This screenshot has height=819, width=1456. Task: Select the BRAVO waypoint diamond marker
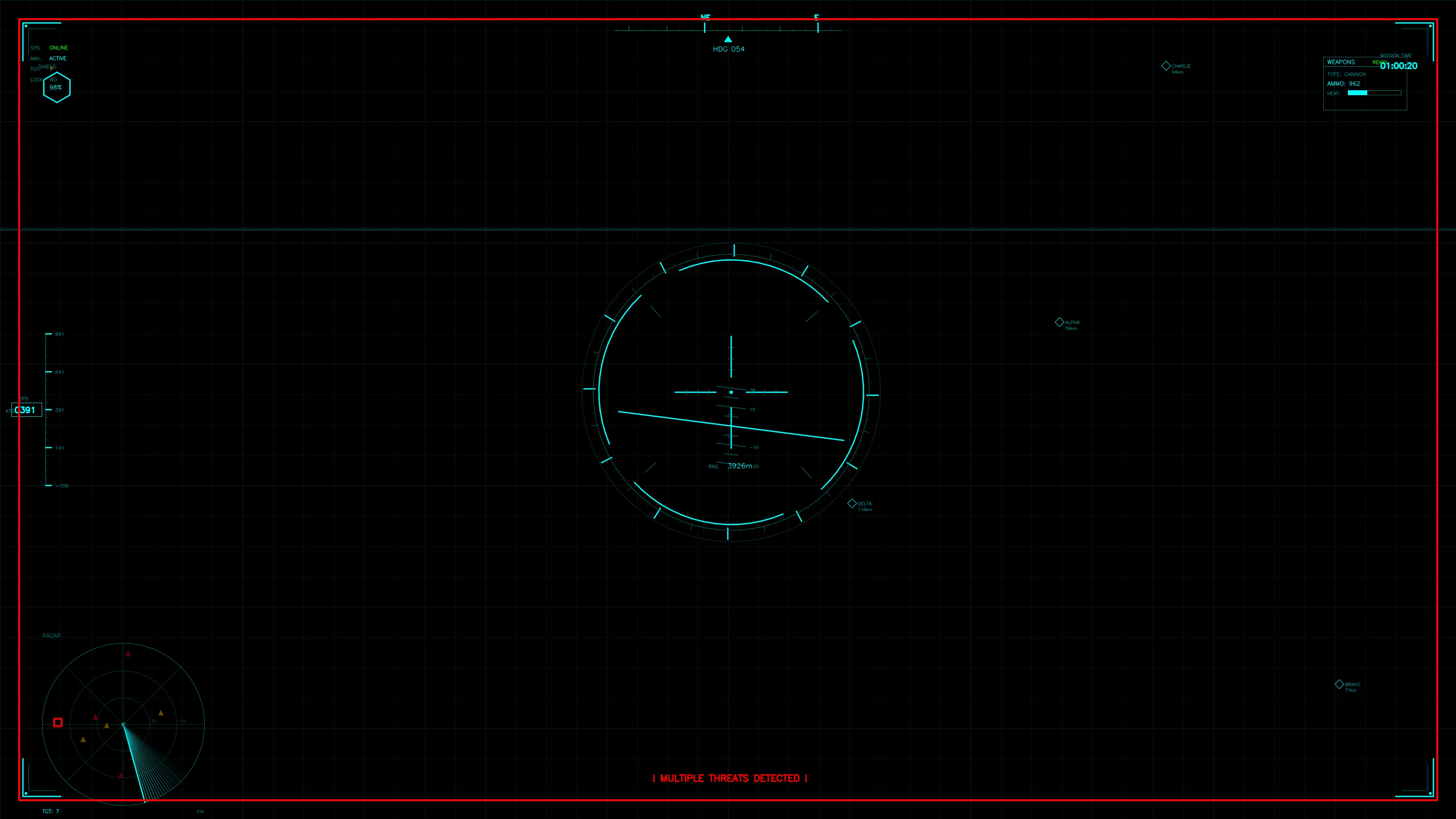point(1339,684)
